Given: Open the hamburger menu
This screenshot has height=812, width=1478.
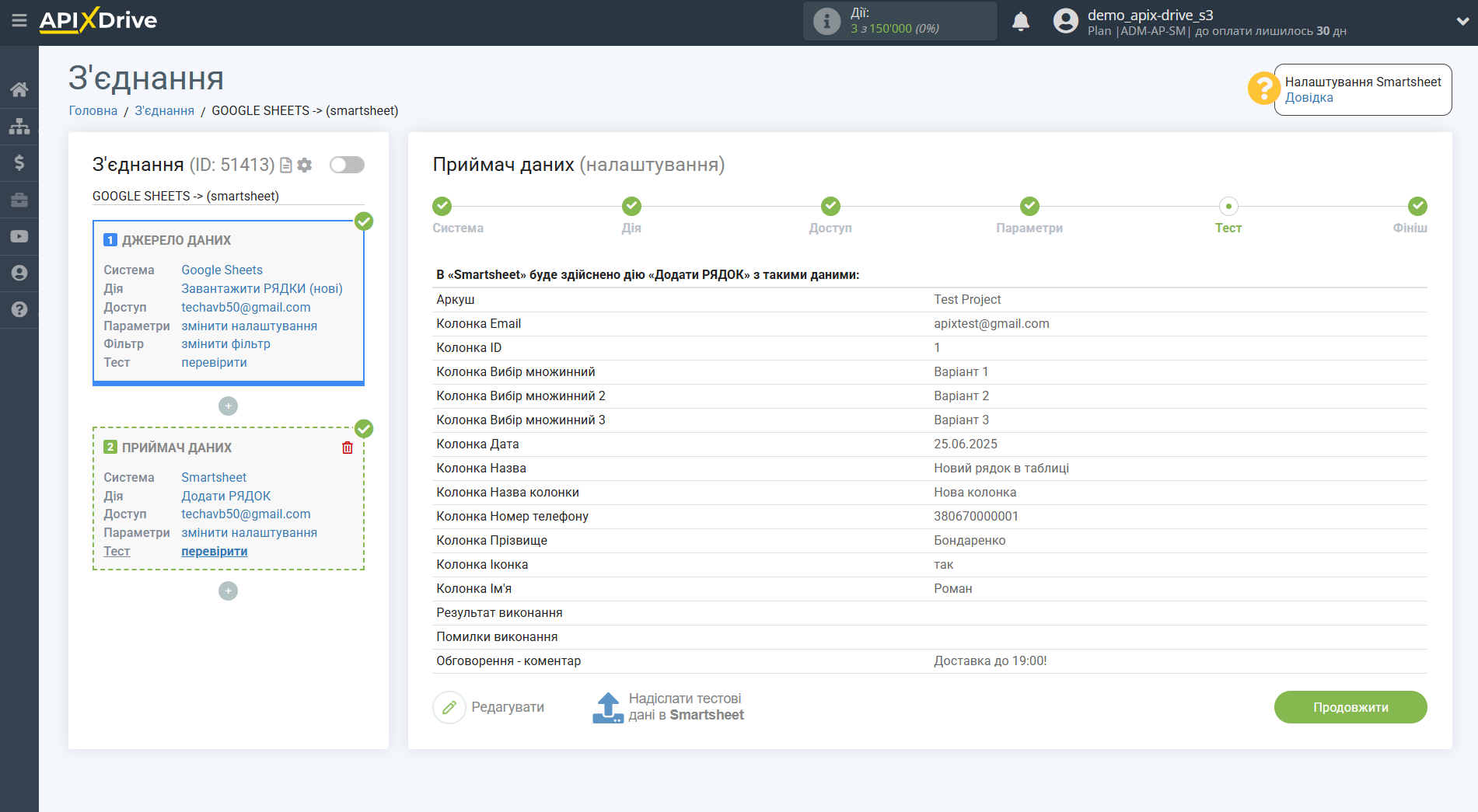Looking at the screenshot, I should pos(19,21).
